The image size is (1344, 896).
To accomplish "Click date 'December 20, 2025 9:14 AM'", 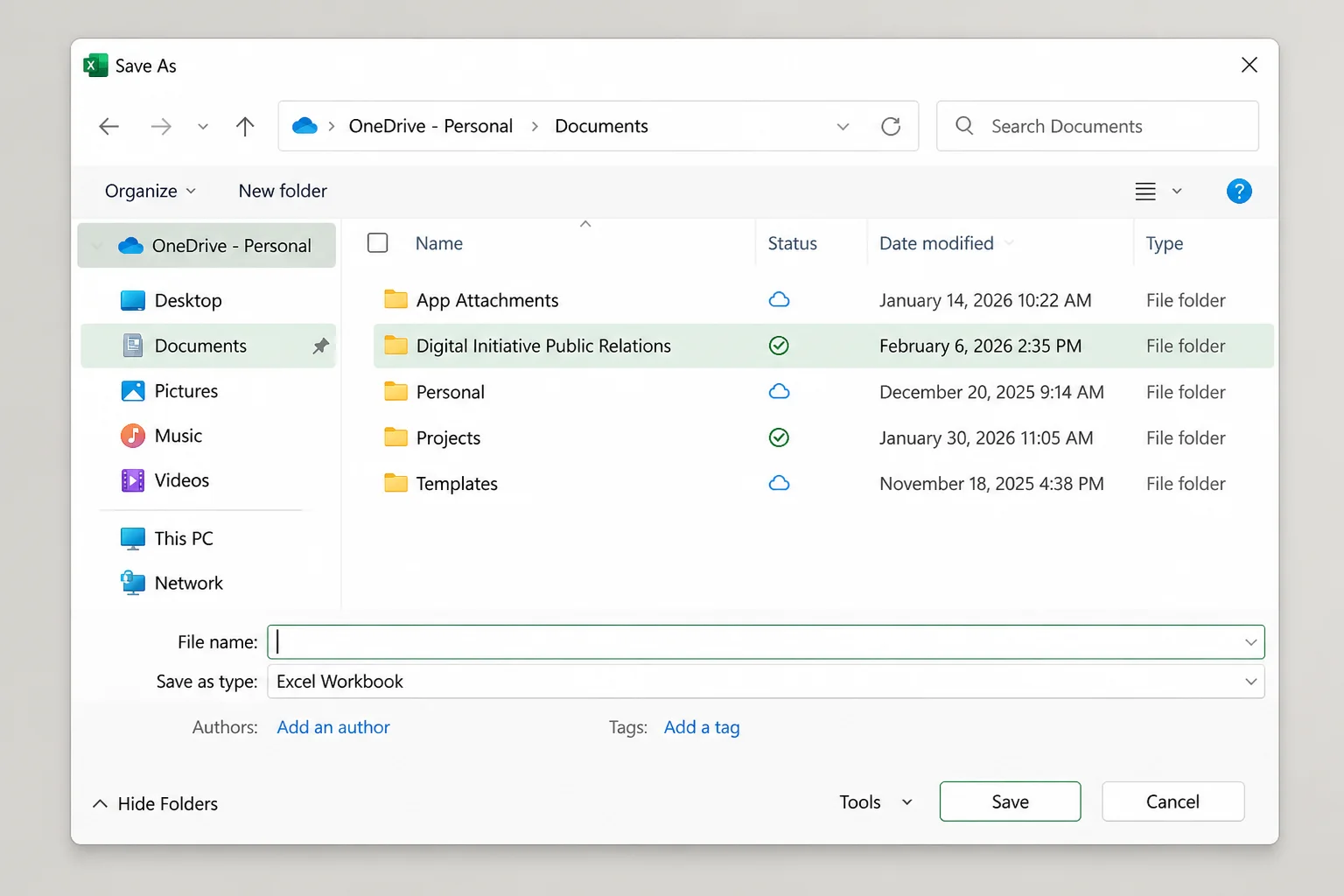I will coord(991,392).
